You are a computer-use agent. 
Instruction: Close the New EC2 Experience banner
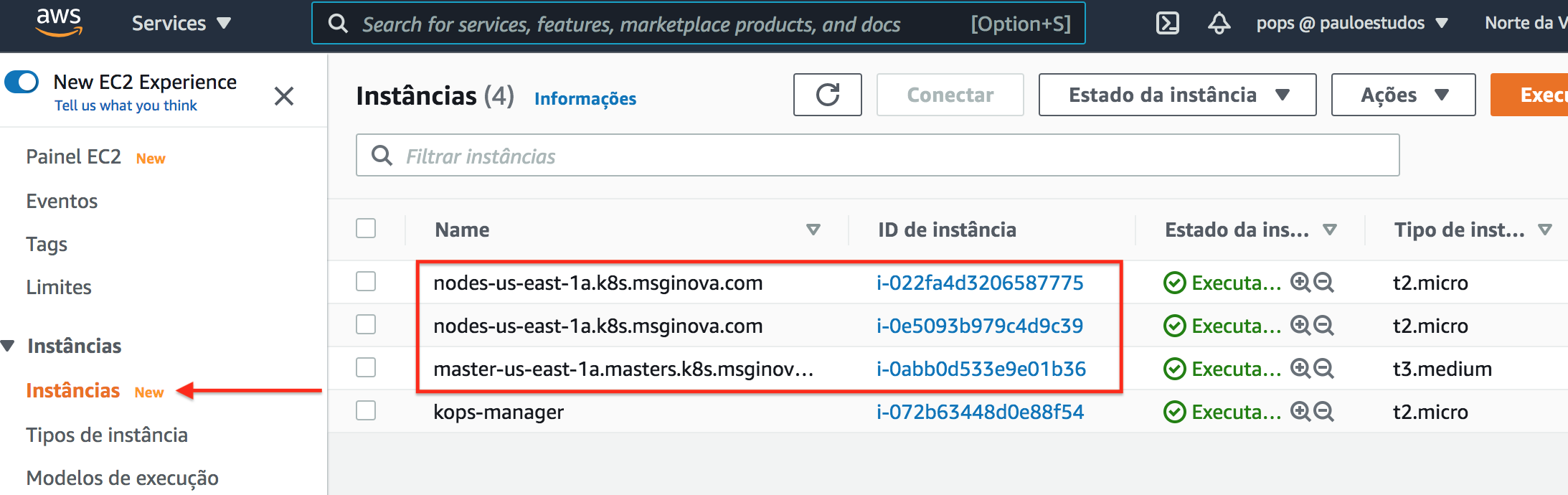click(284, 95)
